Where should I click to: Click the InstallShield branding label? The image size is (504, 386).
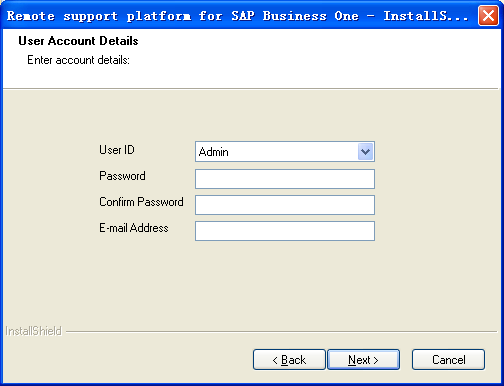tap(33, 331)
